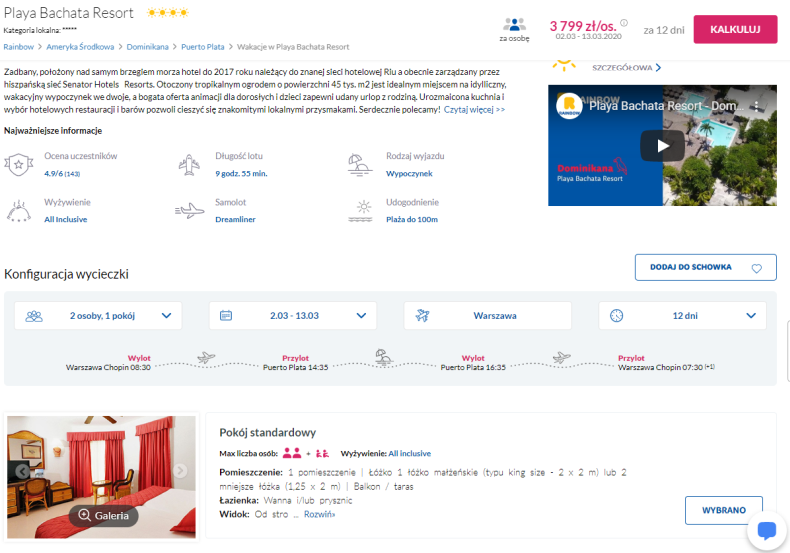Show next room photo with right arrow
The image size is (790, 553).
pyautogui.click(x=180, y=470)
